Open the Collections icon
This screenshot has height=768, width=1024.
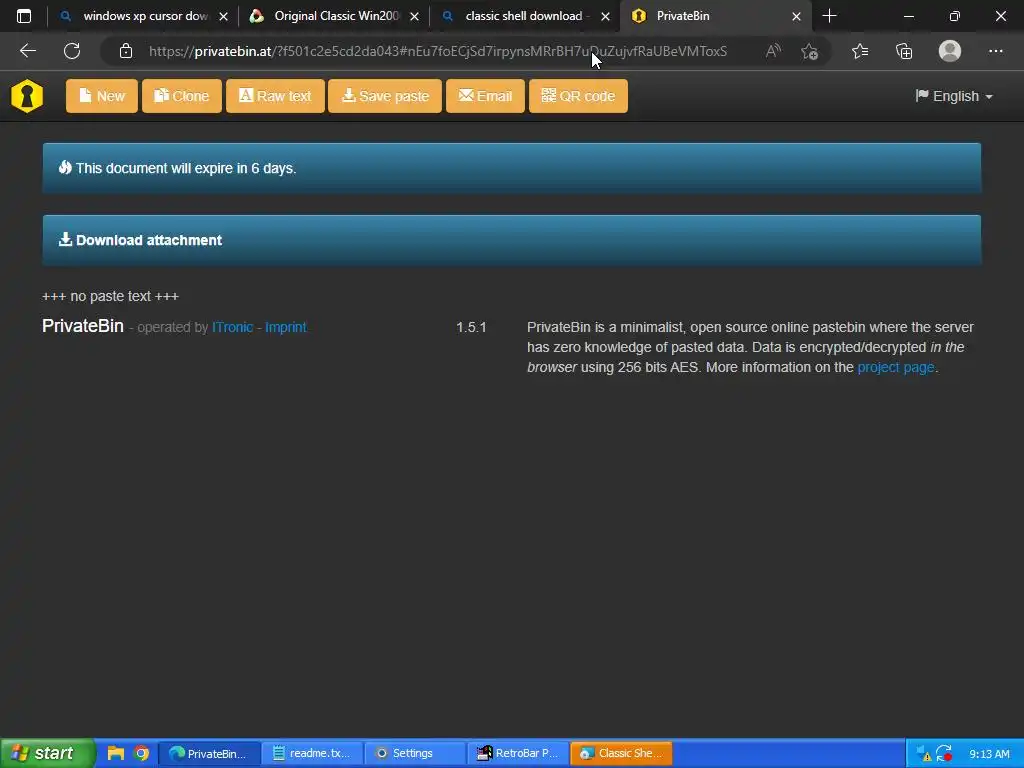point(904,51)
